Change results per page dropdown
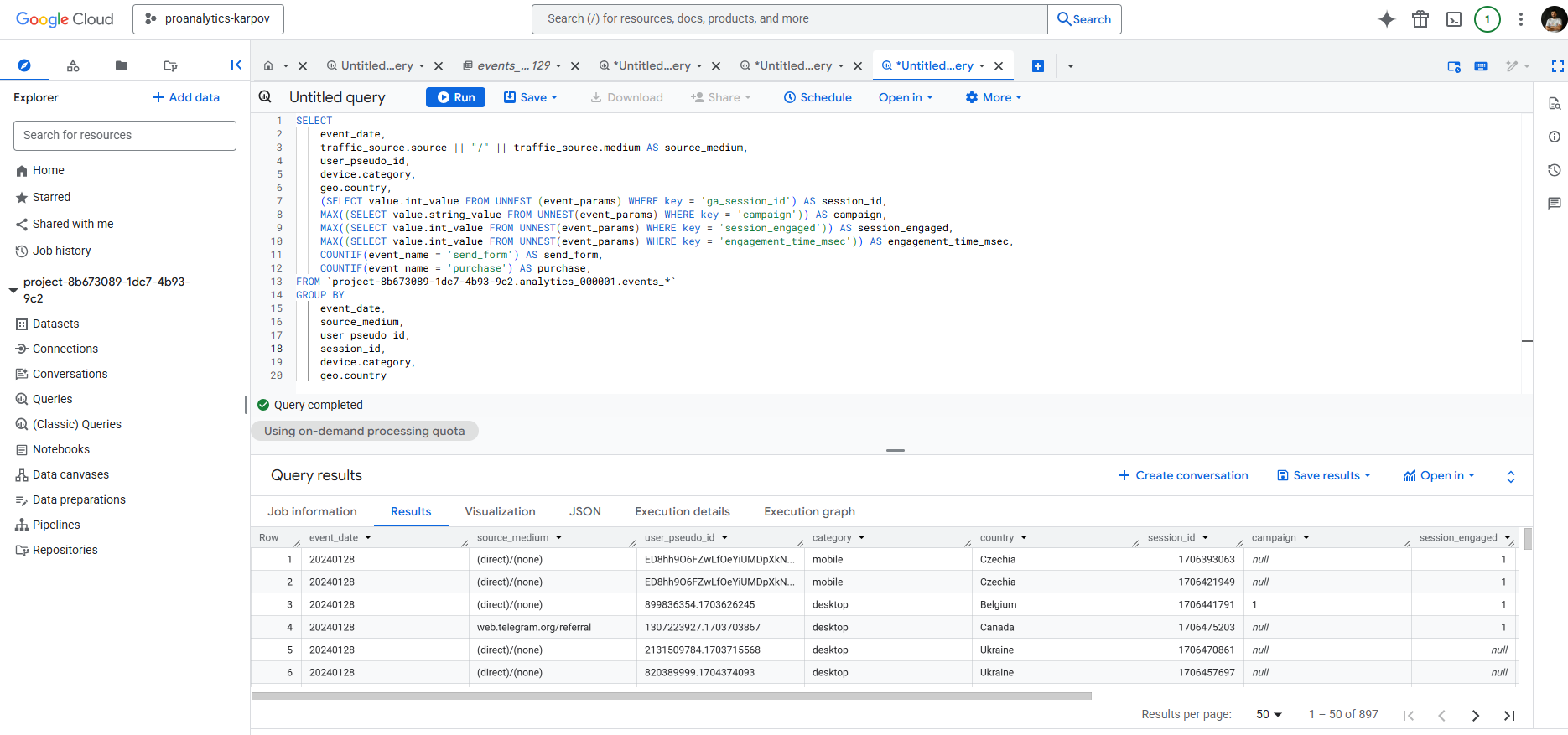Viewport: 1568px width, 735px height. tap(1269, 714)
